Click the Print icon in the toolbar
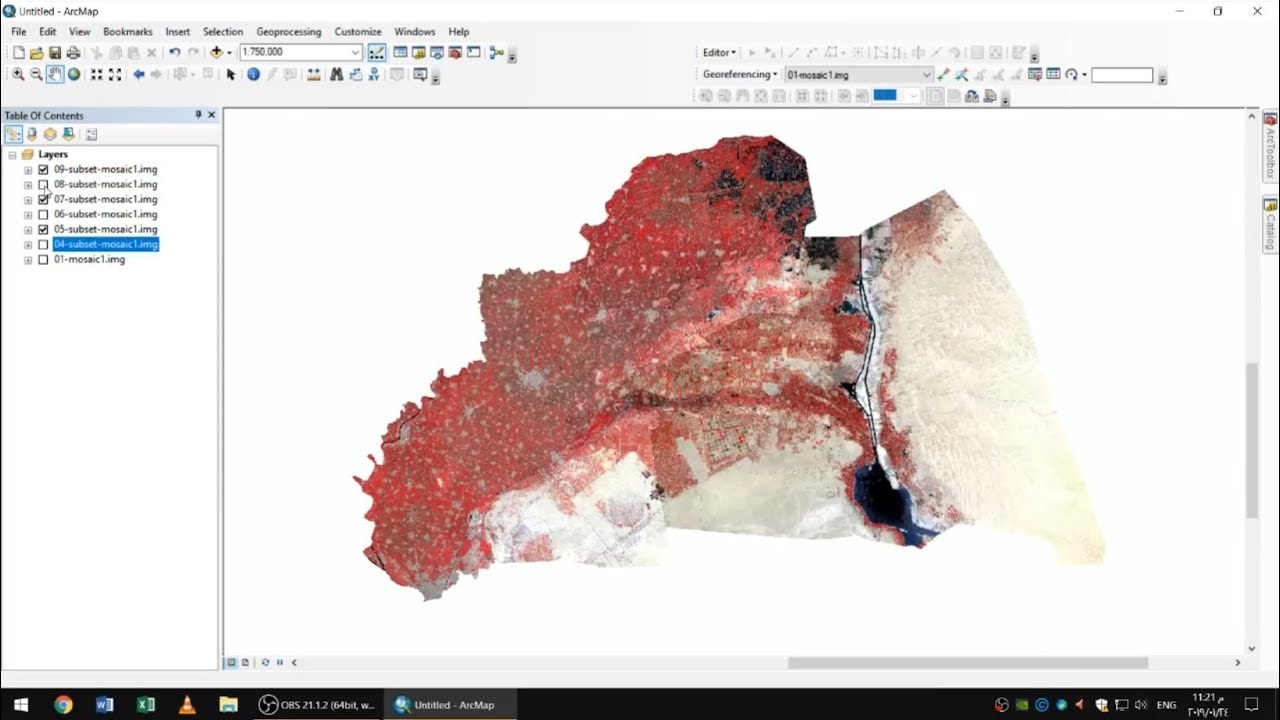This screenshot has height=720, width=1280. pos(73,52)
